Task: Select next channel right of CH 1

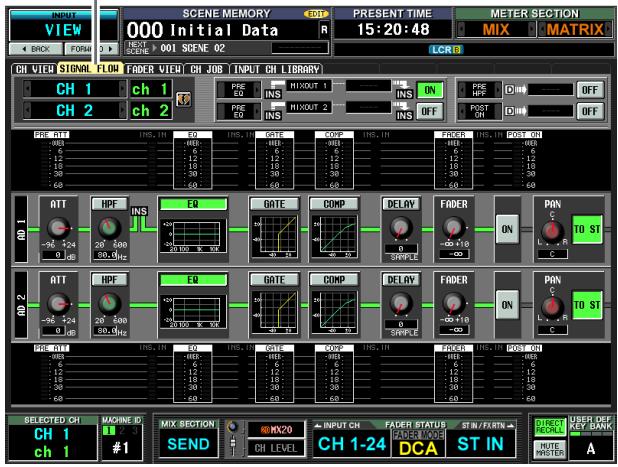Action: (x=123, y=89)
